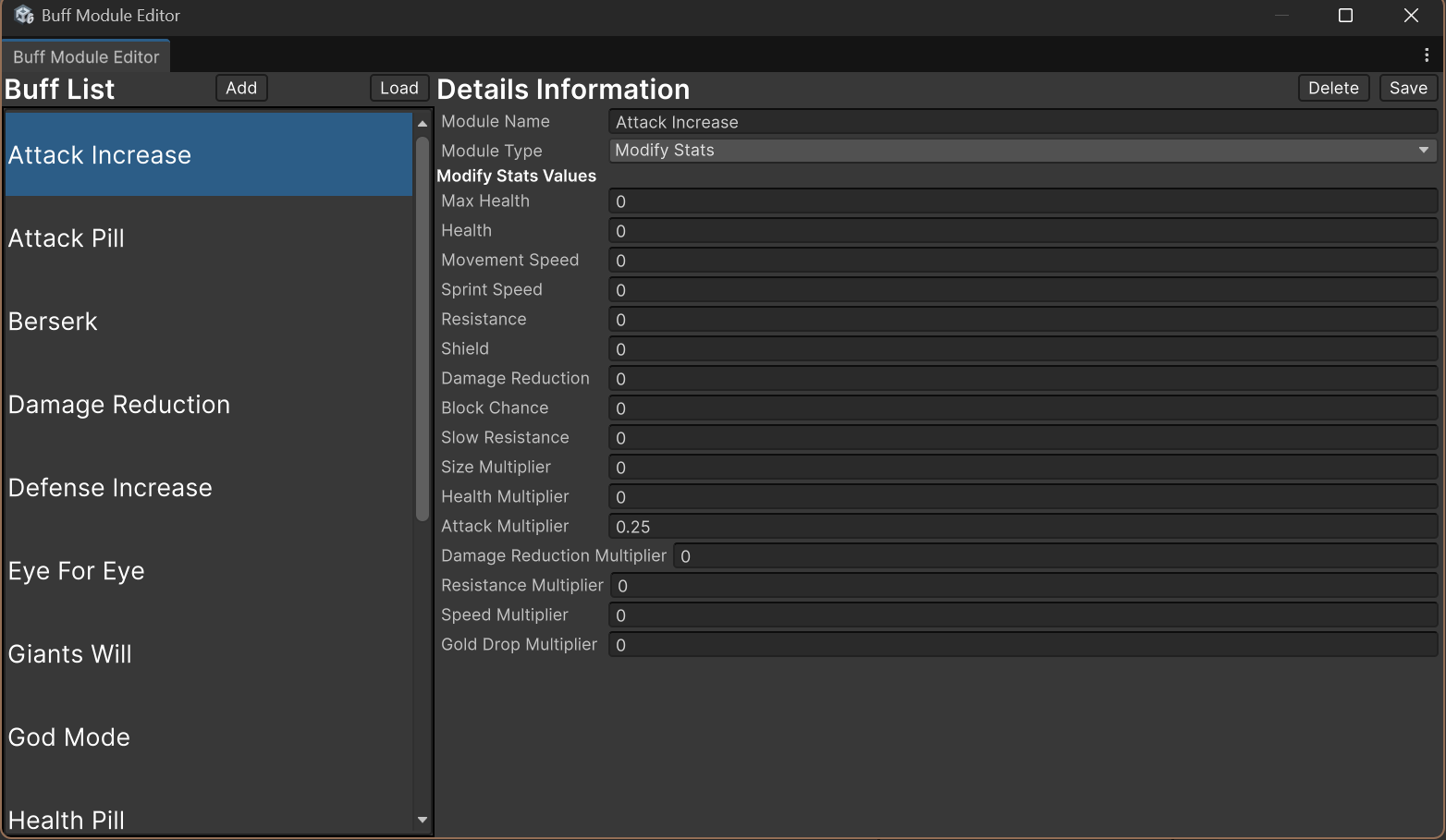Click the Block Chance value field

point(1023,408)
